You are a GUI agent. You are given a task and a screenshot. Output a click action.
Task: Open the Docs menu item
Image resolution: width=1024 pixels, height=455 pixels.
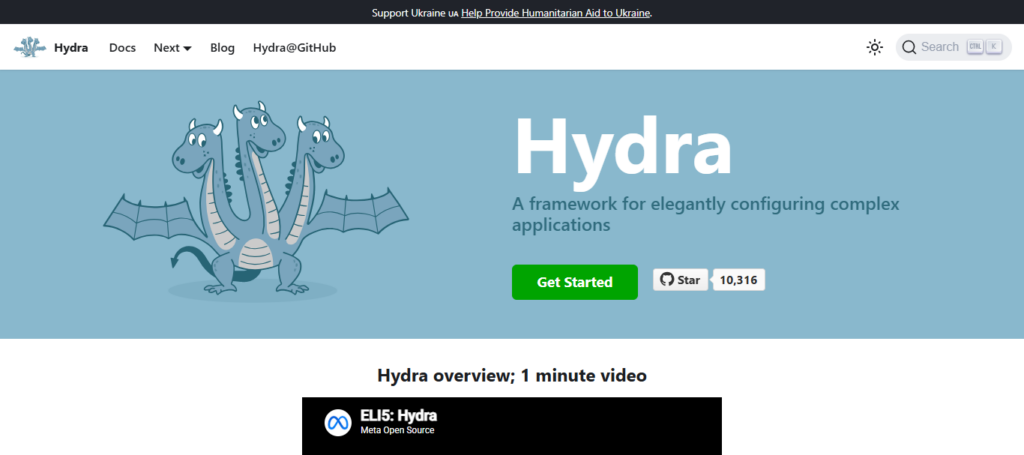tap(122, 48)
